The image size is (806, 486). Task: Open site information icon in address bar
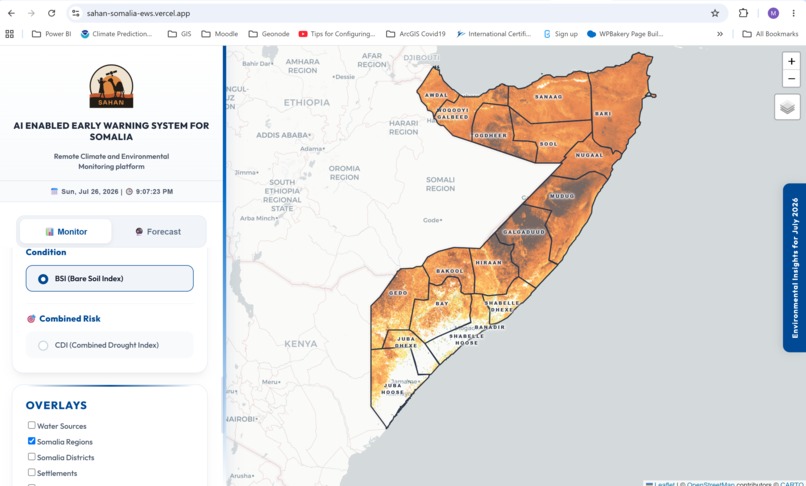pos(76,13)
